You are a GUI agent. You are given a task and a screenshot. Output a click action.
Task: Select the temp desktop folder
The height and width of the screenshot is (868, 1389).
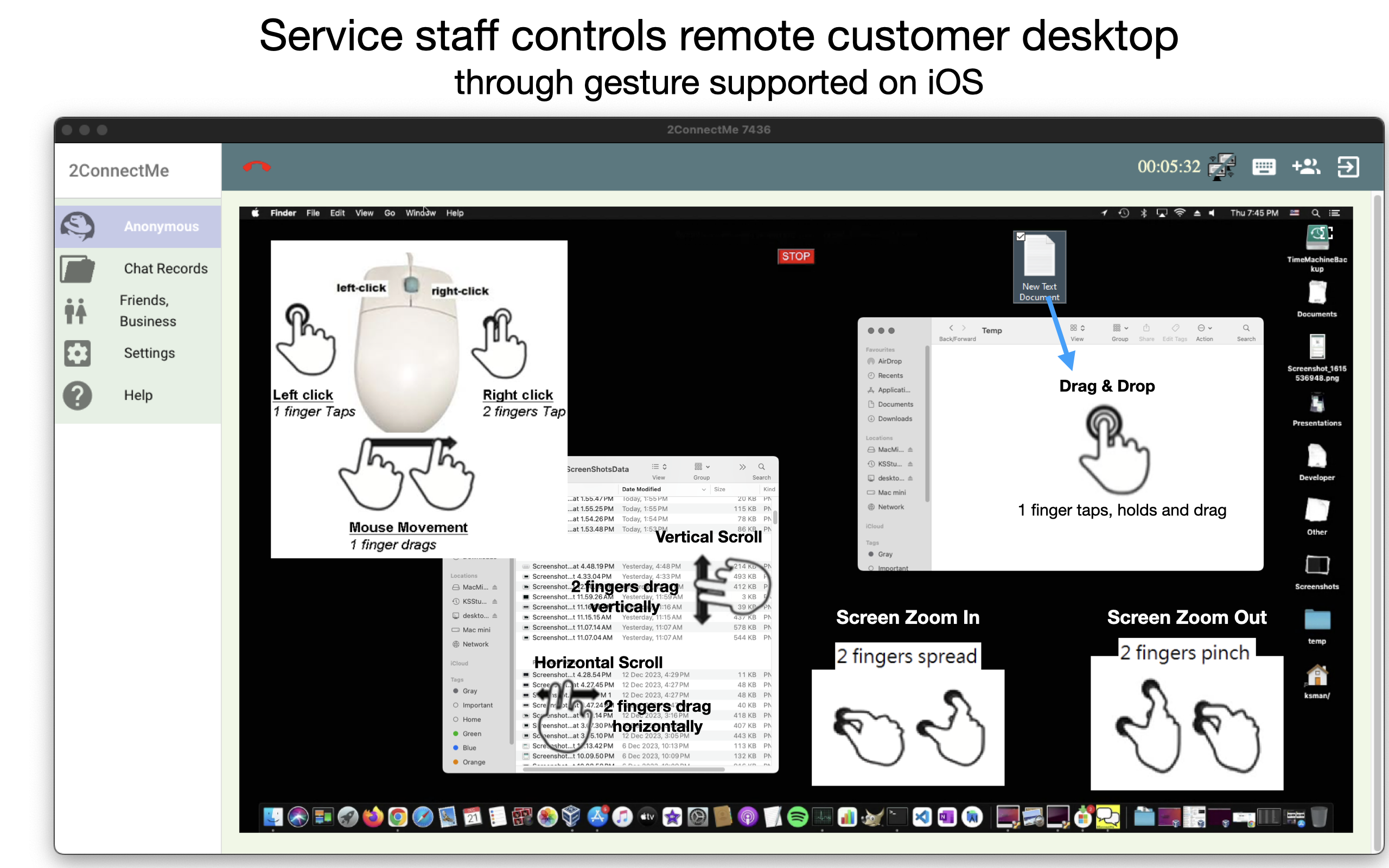click(x=1317, y=627)
